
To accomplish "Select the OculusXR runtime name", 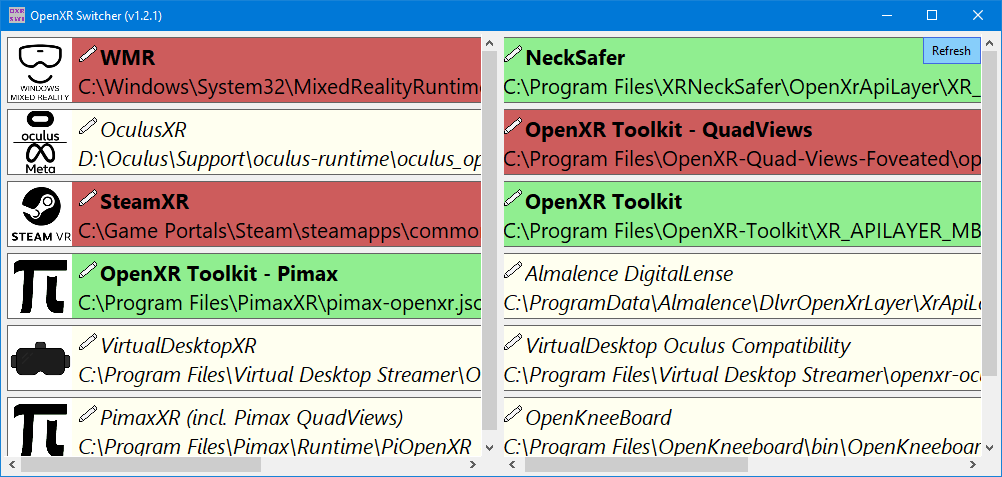I will click(143, 130).
